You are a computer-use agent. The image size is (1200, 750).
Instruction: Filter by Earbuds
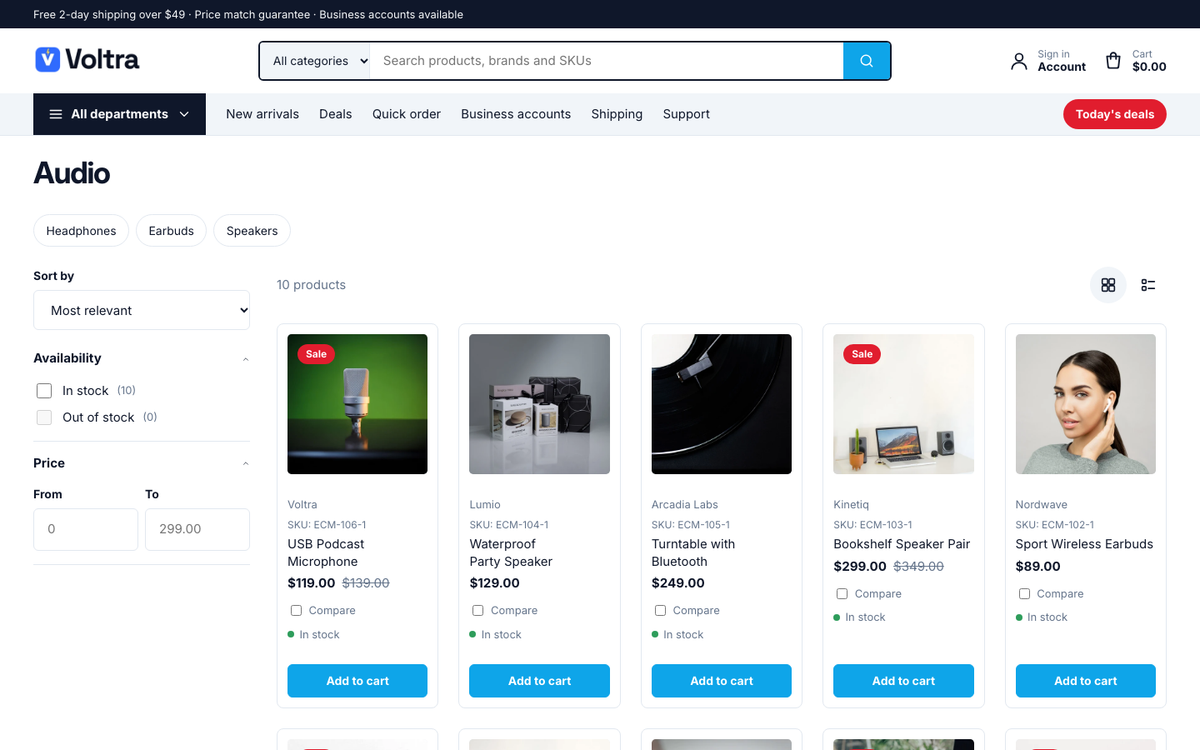[171, 231]
